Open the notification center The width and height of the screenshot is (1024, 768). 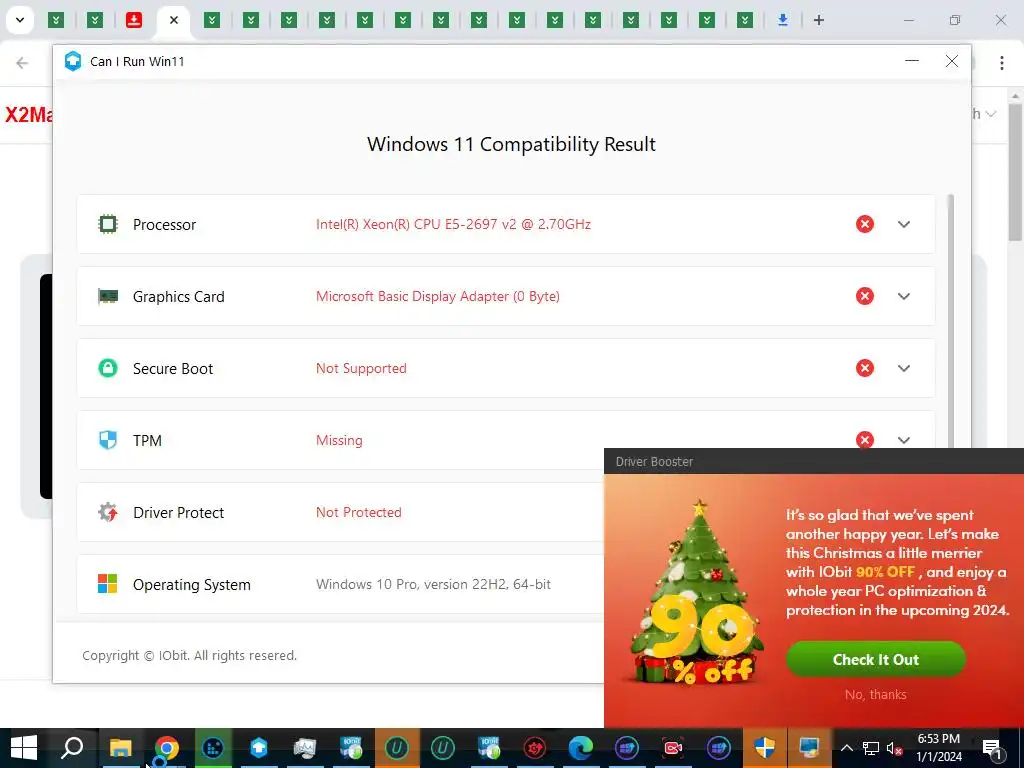click(x=992, y=748)
